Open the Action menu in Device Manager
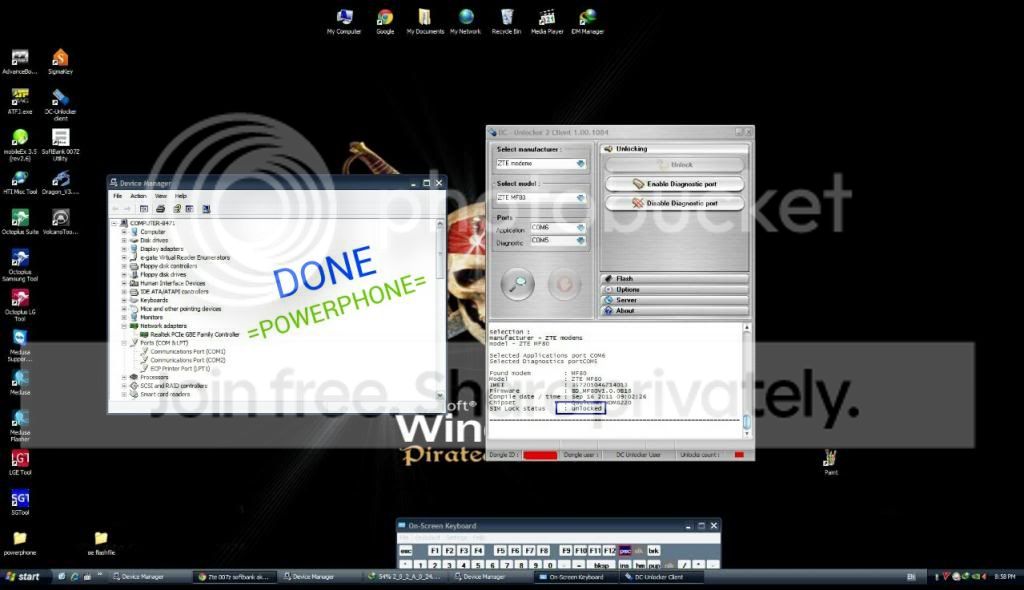The height and width of the screenshot is (590, 1024). point(138,196)
